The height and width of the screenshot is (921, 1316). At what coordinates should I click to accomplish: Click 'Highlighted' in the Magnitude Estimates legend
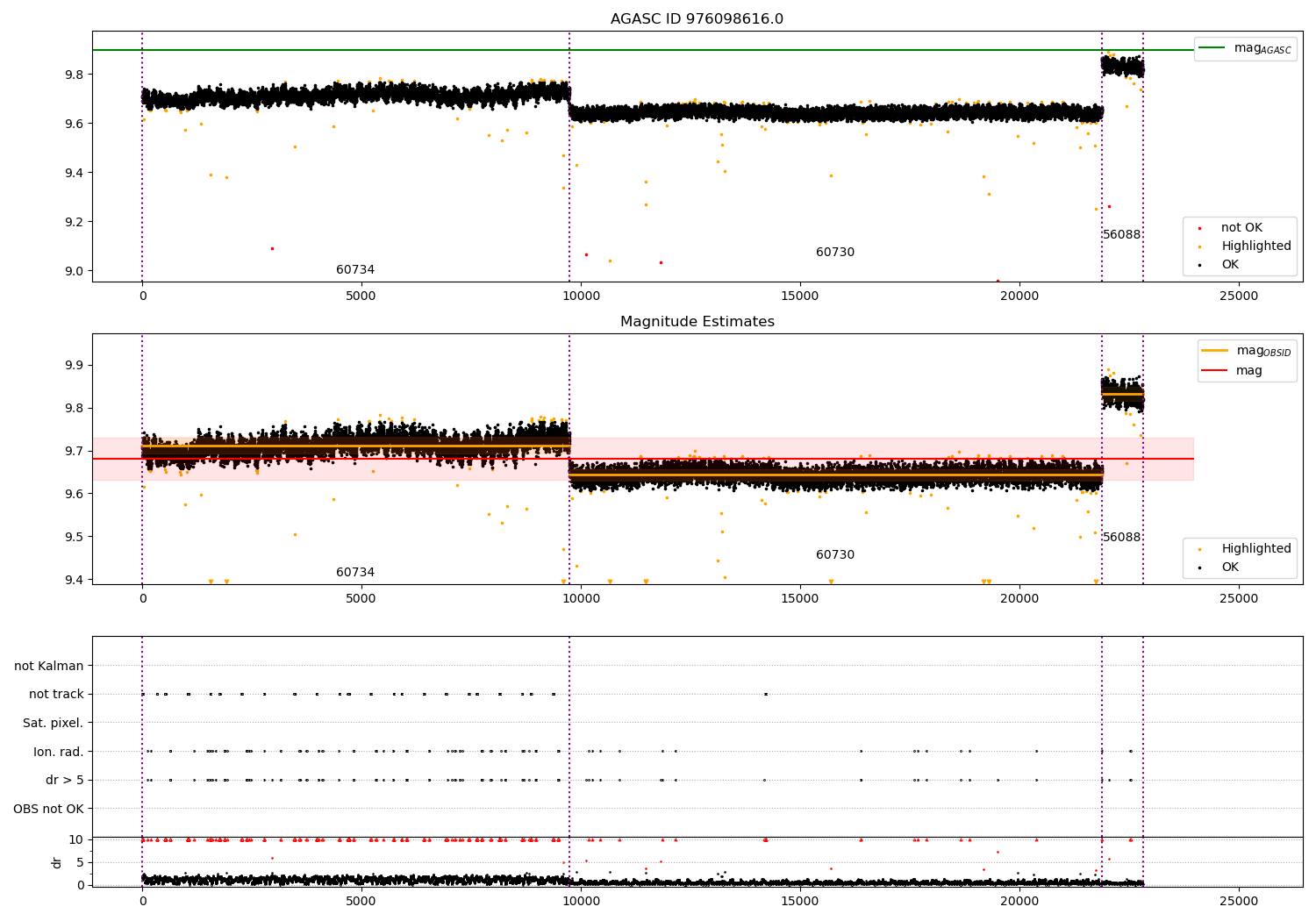tap(1256, 549)
